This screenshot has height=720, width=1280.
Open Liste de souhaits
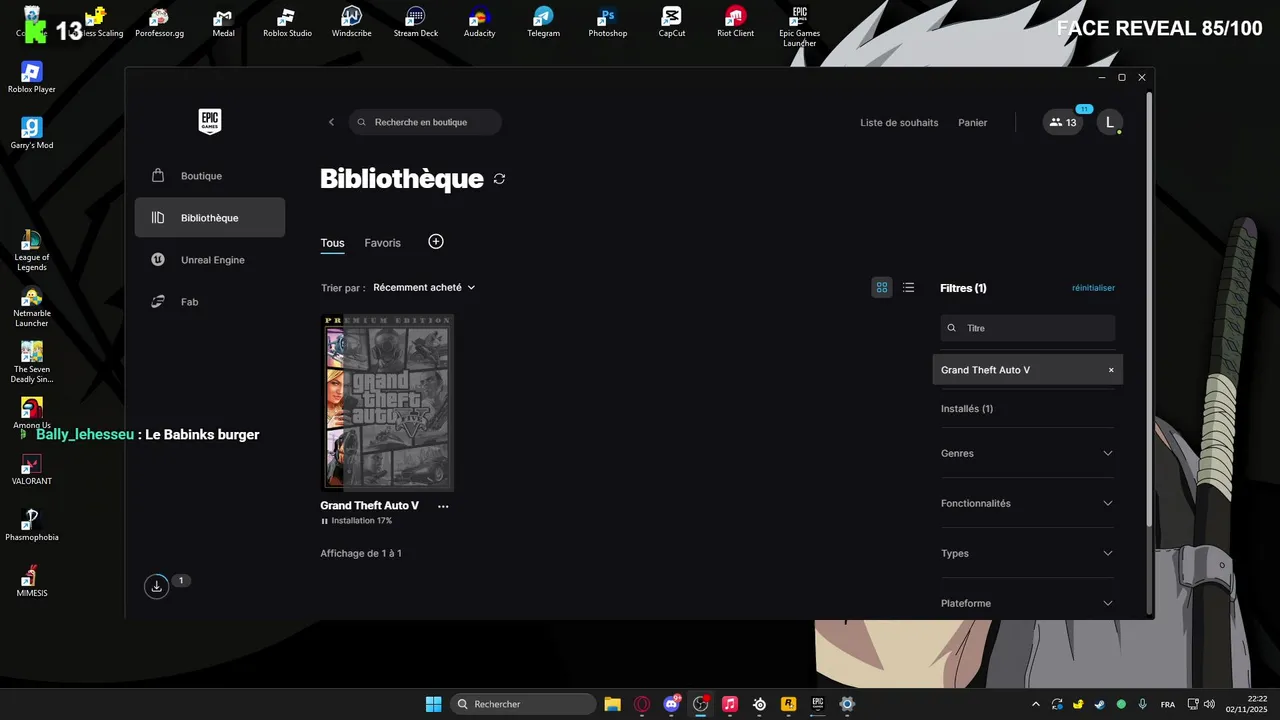[x=899, y=123]
